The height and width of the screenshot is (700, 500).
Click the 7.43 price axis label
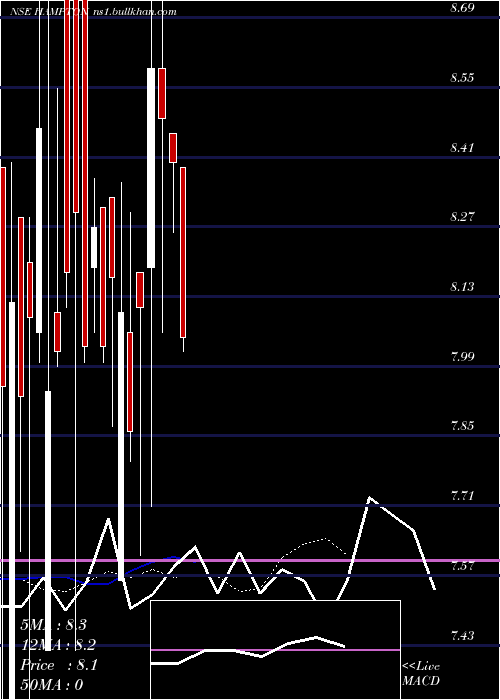coord(462,635)
